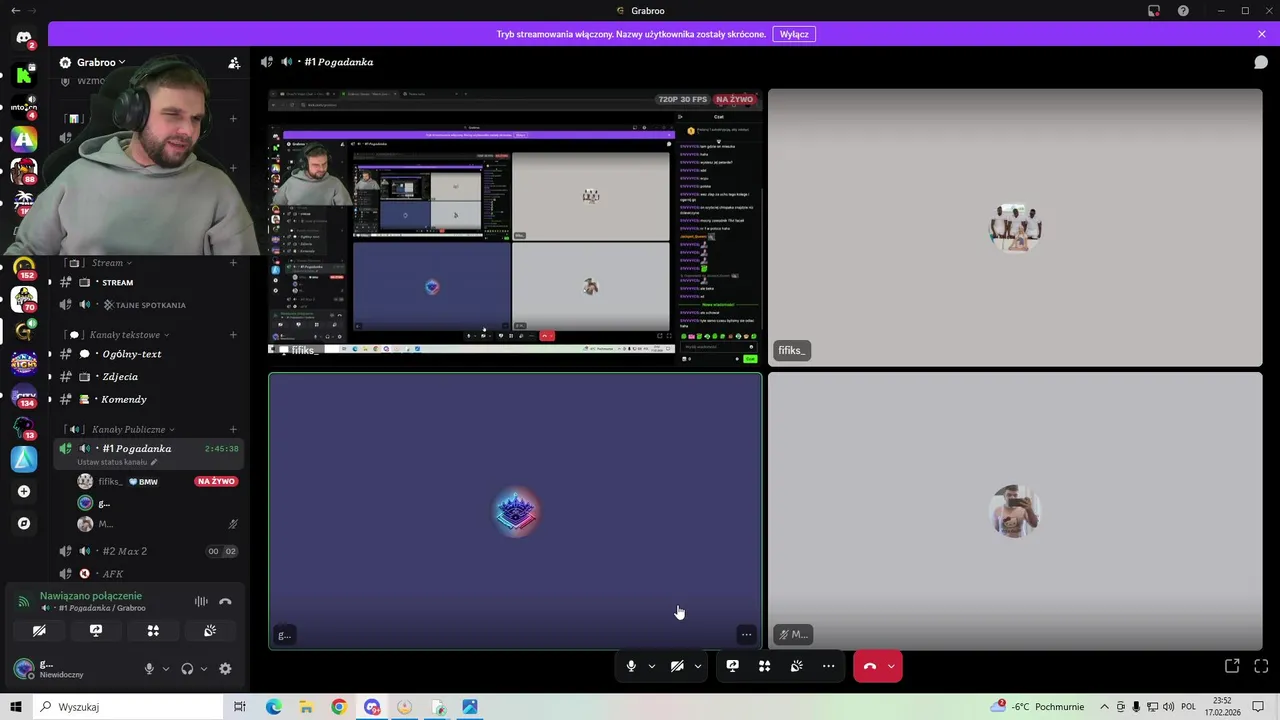Click user fifiks_ in voice list
The height and width of the screenshot is (720, 1280).
coord(110,482)
